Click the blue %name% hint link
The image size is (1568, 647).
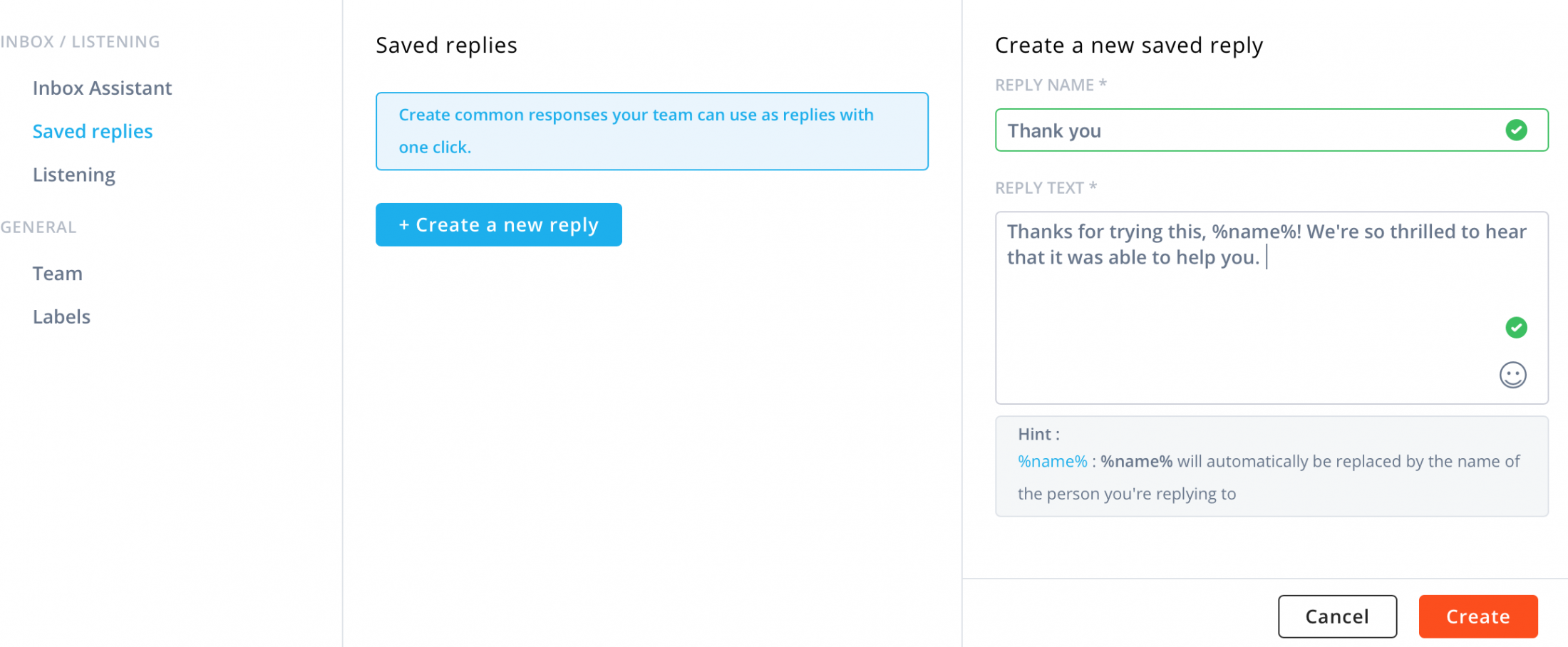coord(1052,462)
